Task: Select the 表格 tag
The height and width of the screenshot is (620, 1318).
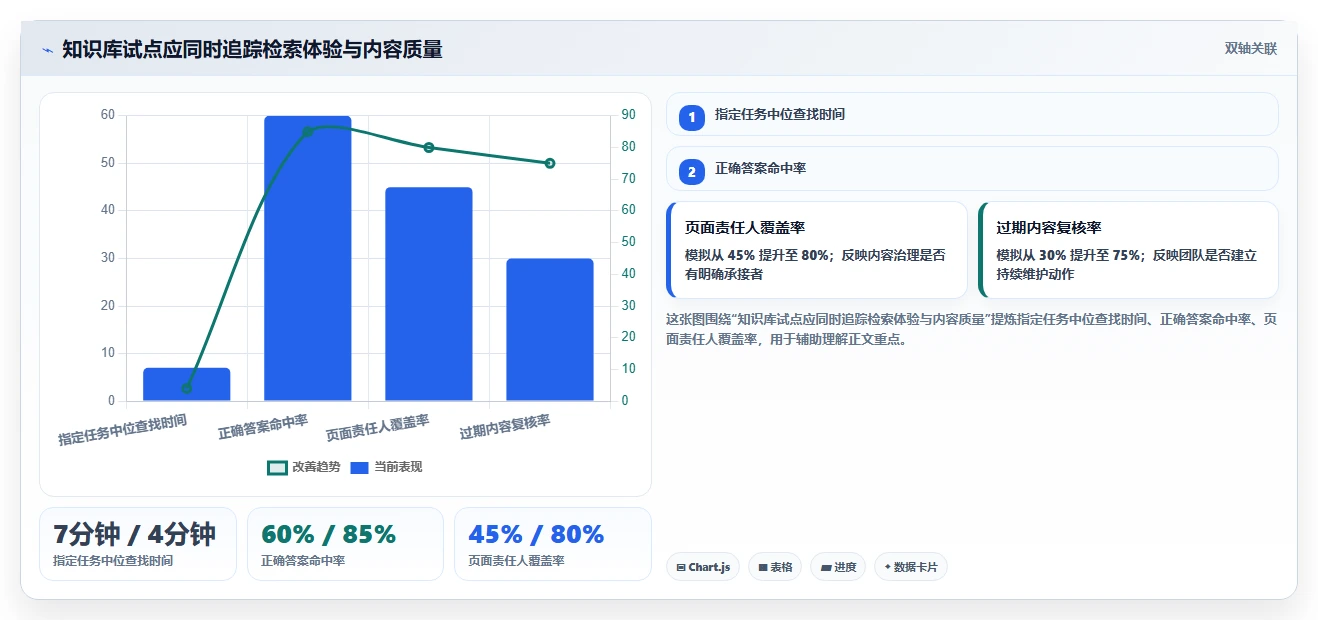Action: point(775,567)
